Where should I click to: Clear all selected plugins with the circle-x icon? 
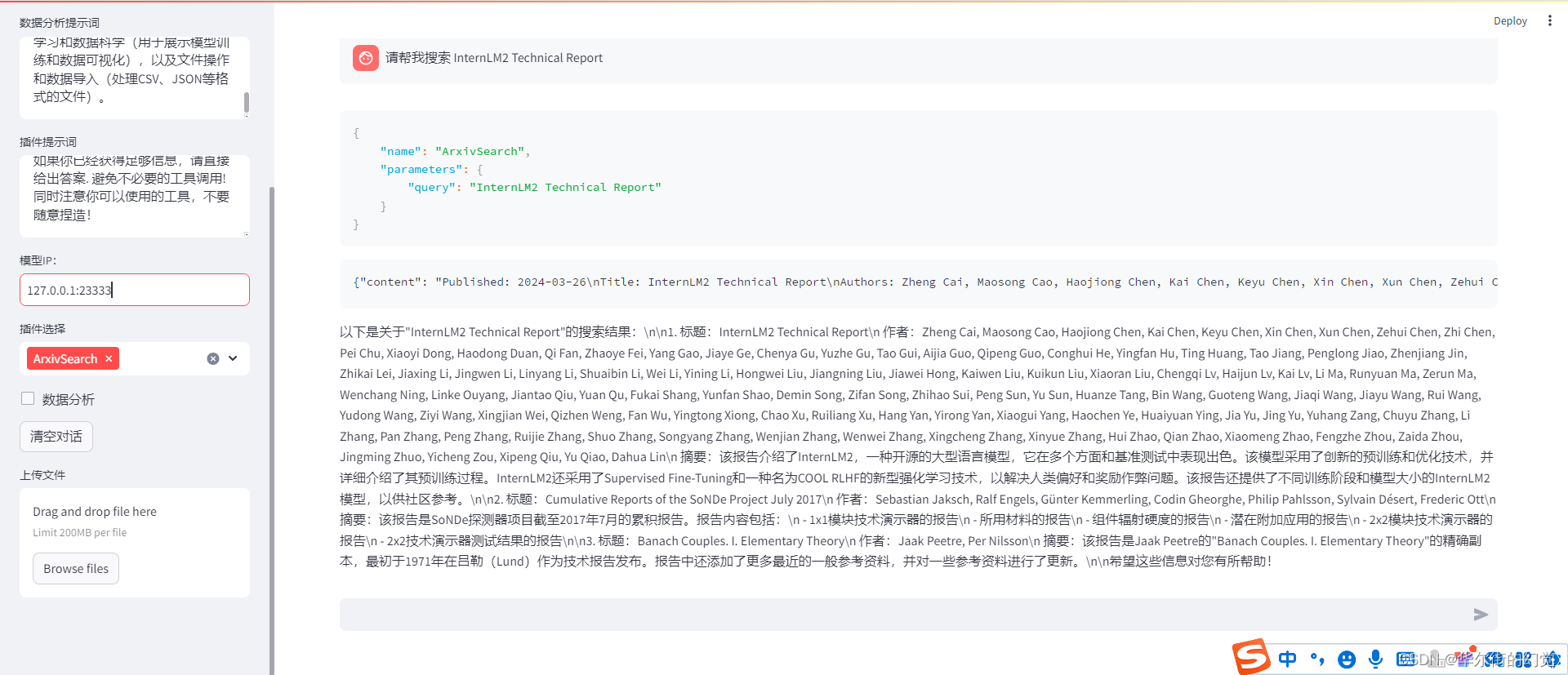coord(213,358)
